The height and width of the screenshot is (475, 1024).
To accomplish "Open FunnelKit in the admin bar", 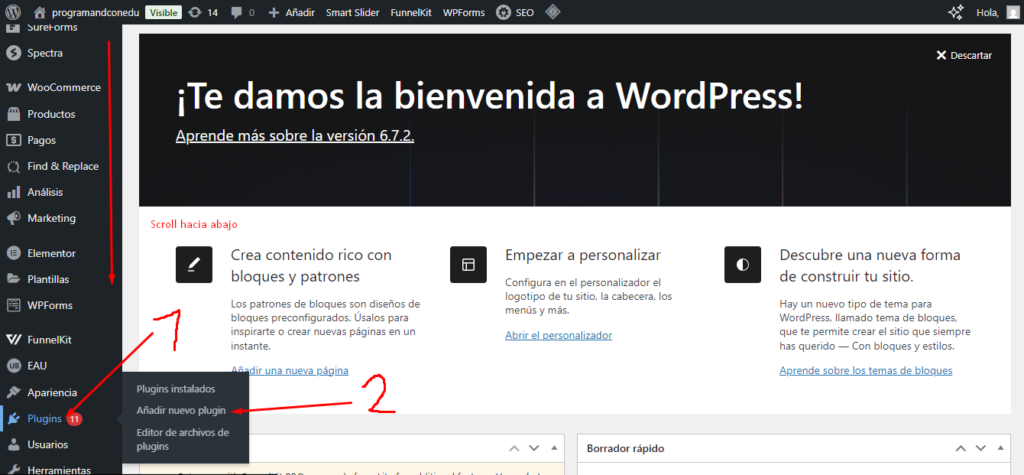I will click(x=411, y=12).
